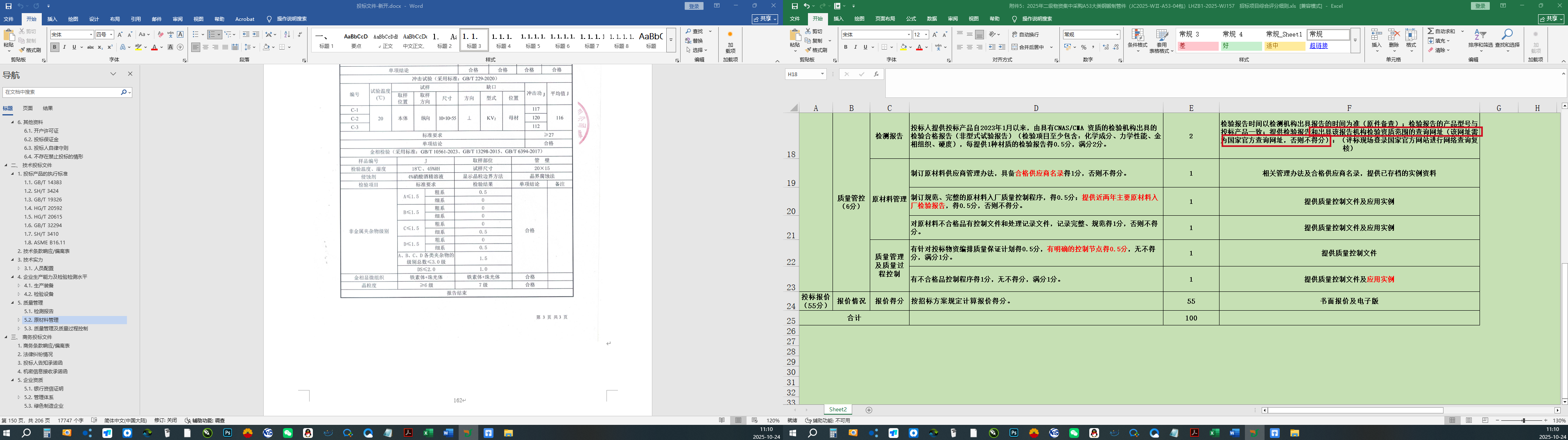Click Excel's Cut (剪切) scissors button
The height and width of the screenshot is (440, 1568).
pyautogui.click(x=814, y=31)
